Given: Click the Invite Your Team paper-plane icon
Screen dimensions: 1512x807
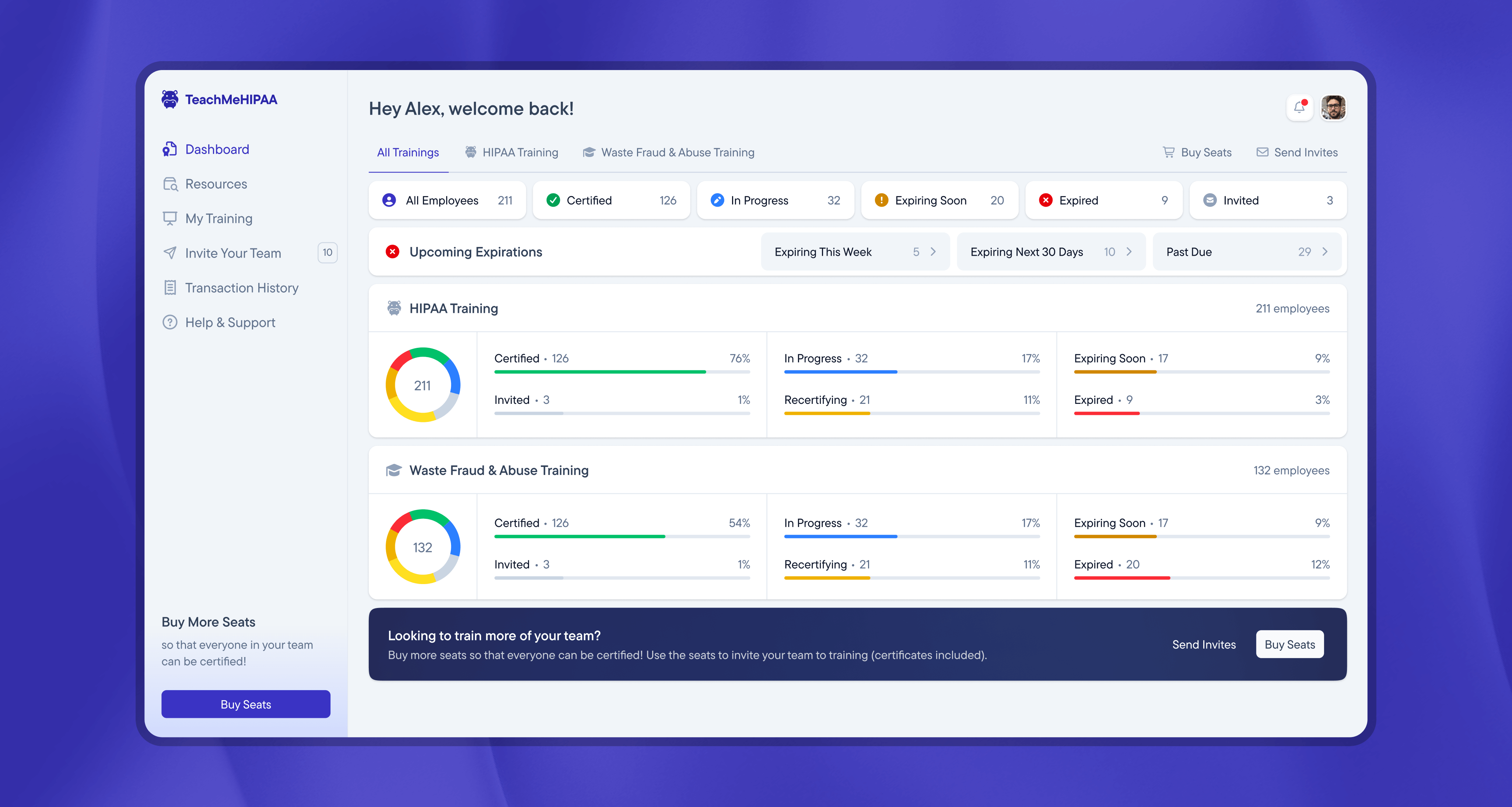Looking at the screenshot, I should pyautogui.click(x=169, y=253).
